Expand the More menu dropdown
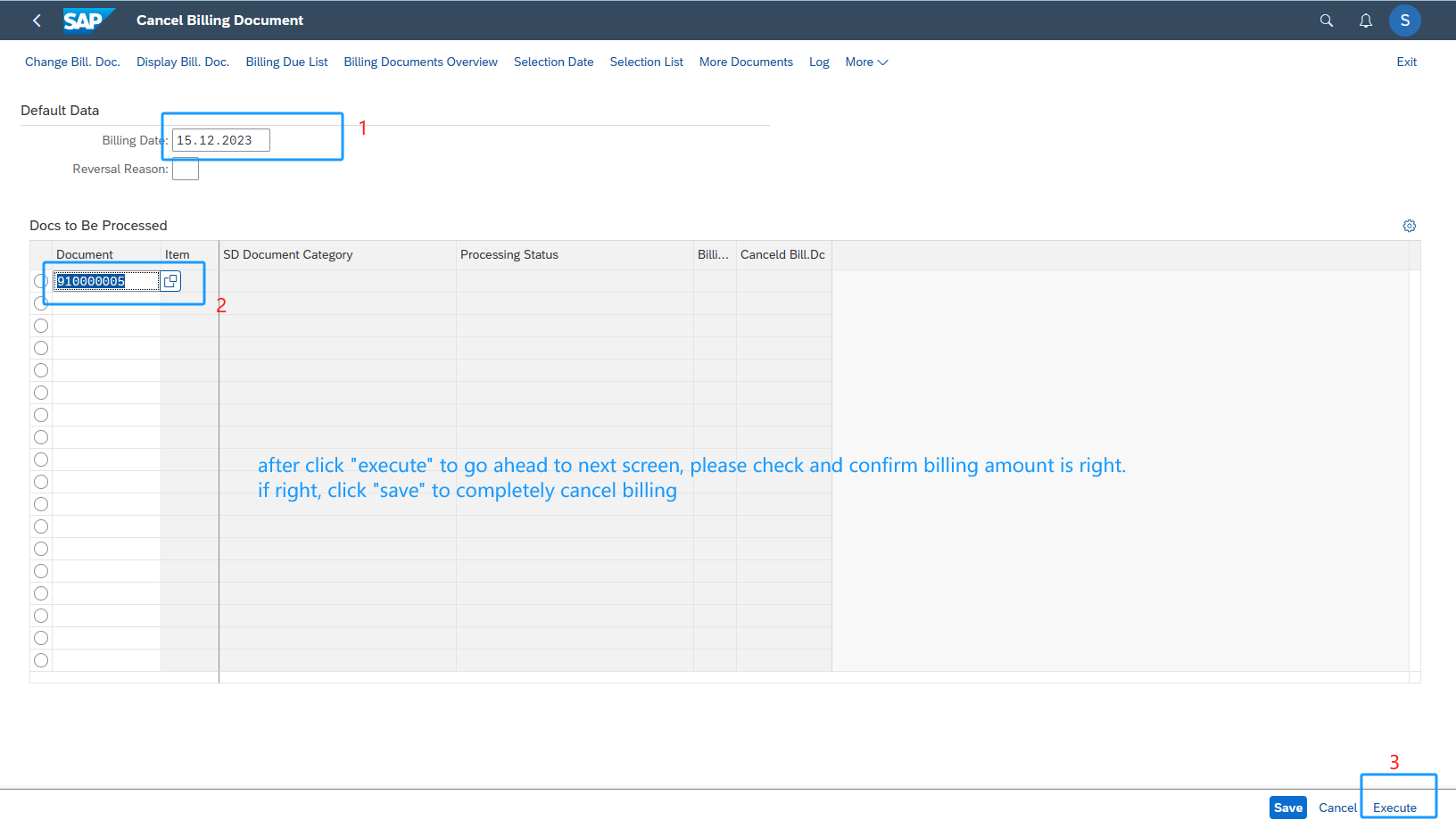 (866, 62)
